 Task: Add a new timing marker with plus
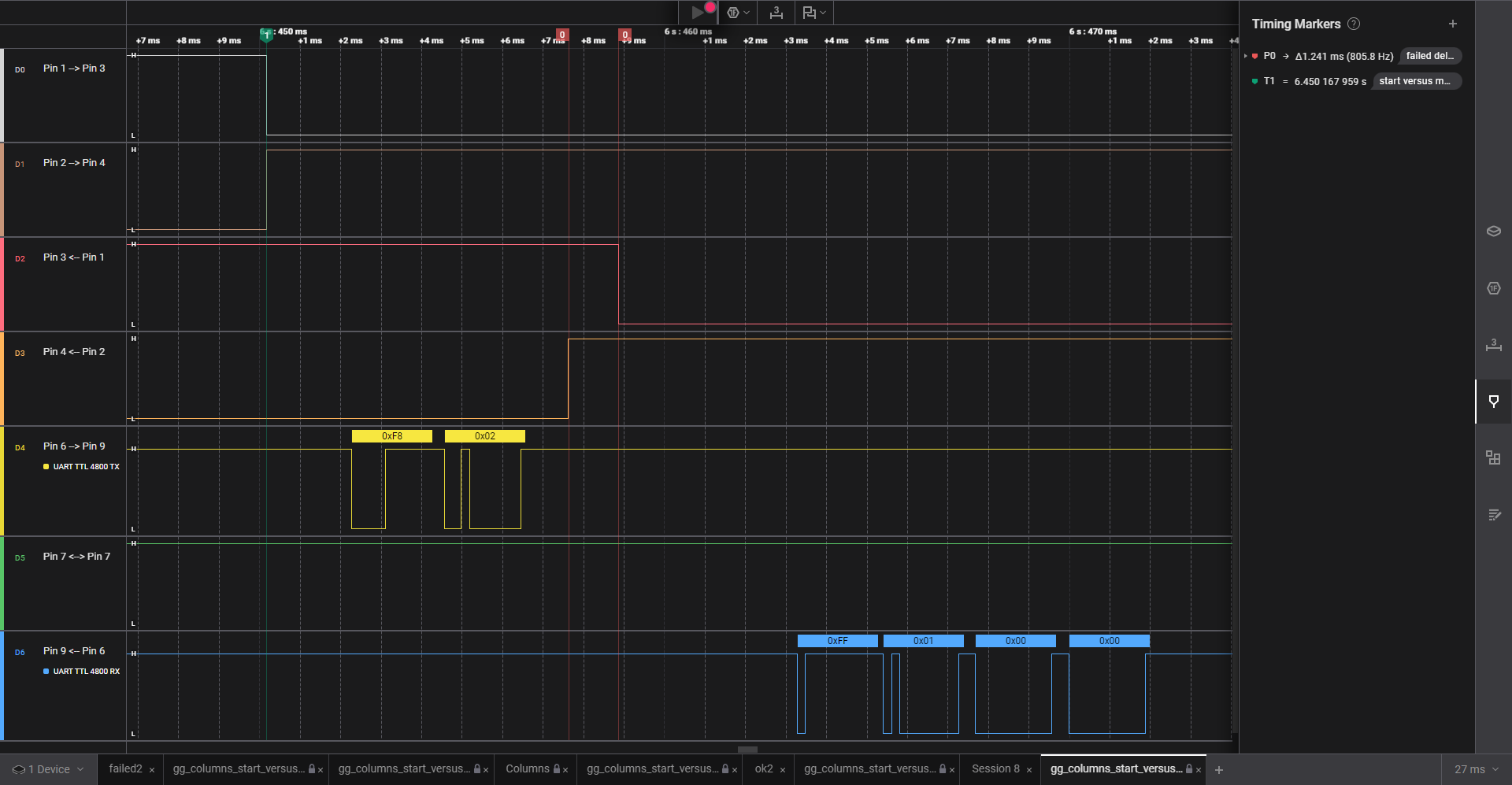coord(1452,24)
